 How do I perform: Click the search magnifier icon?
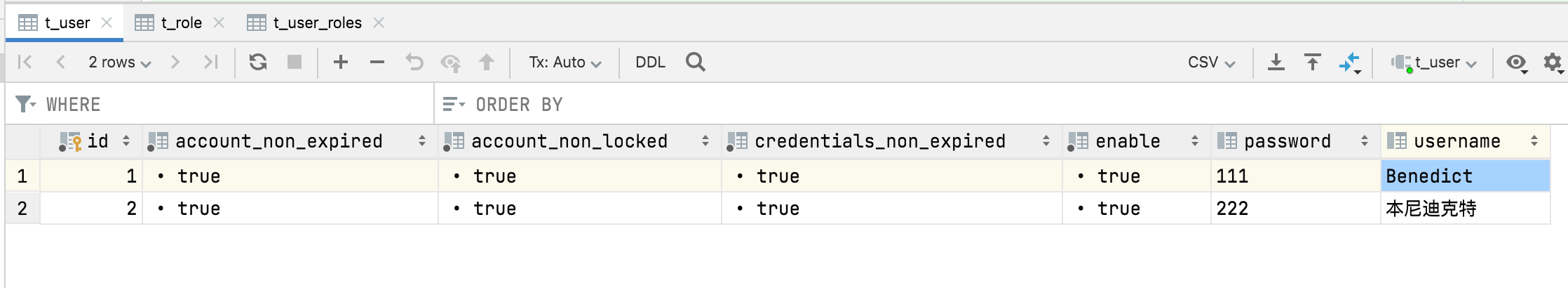tap(696, 63)
